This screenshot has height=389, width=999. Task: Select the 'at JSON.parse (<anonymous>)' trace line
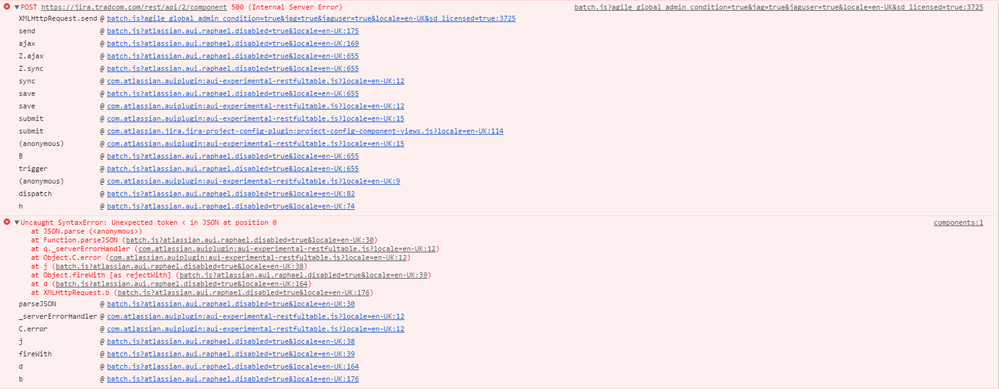pyautogui.click(x=87, y=232)
